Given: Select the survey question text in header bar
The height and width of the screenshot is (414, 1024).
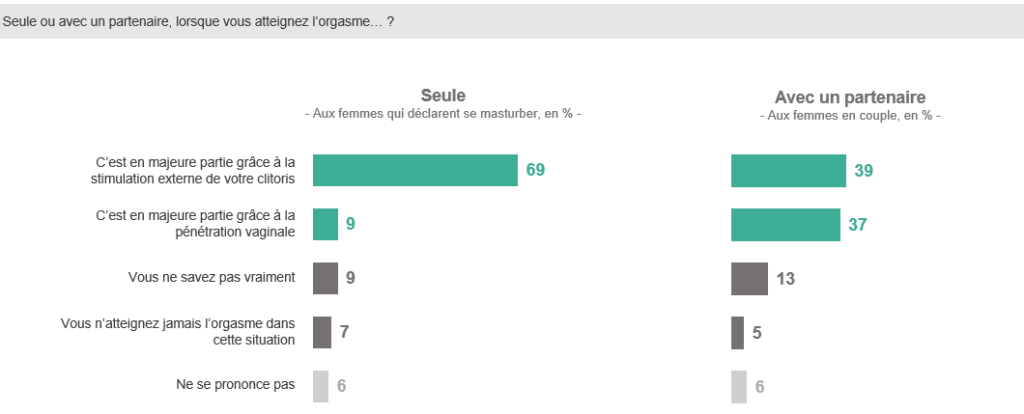Looking at the screenshot, I should 198,22.
